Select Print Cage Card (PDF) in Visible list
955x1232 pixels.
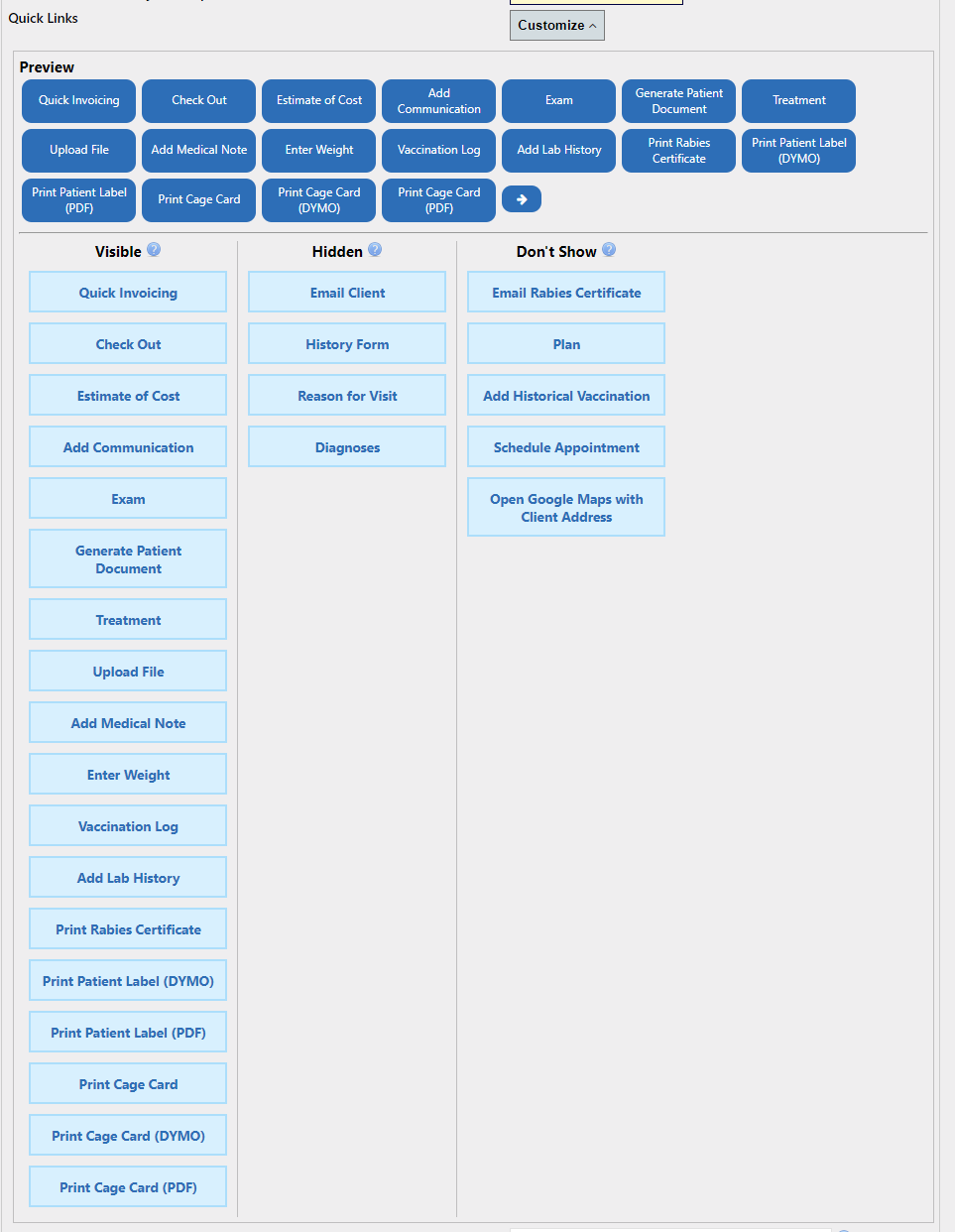click(x=128, y=1187)
